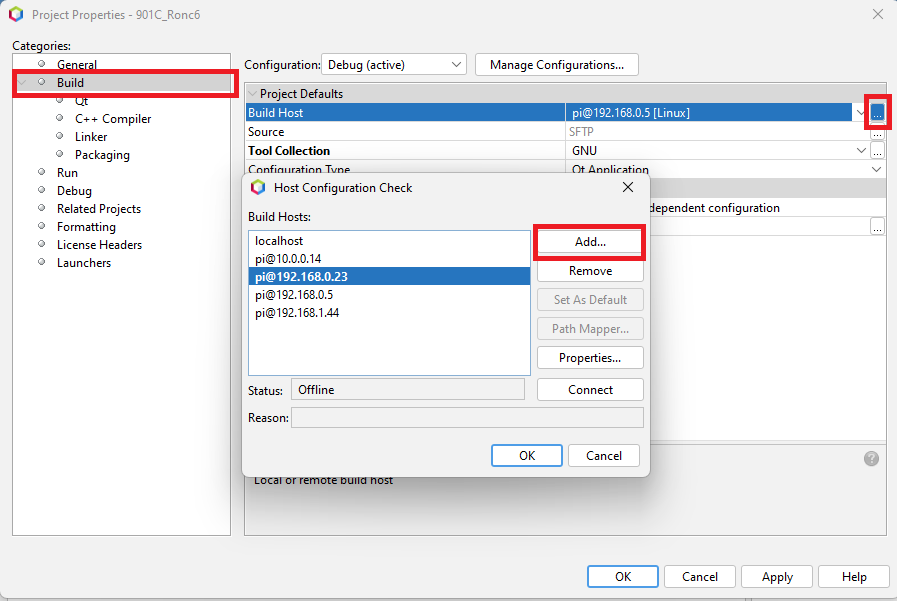This screenshot has height=601, width=897.
Task: Select pi@192.168.0.23 build host
Action: coord(390,277)
